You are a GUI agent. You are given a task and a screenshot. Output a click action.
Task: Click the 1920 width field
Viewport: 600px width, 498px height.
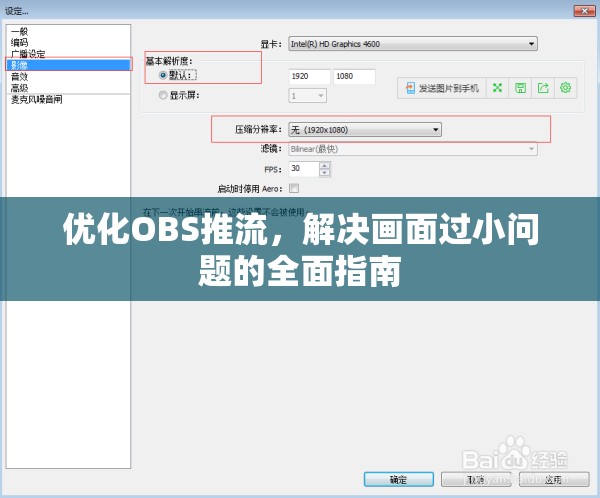[309, 76]
